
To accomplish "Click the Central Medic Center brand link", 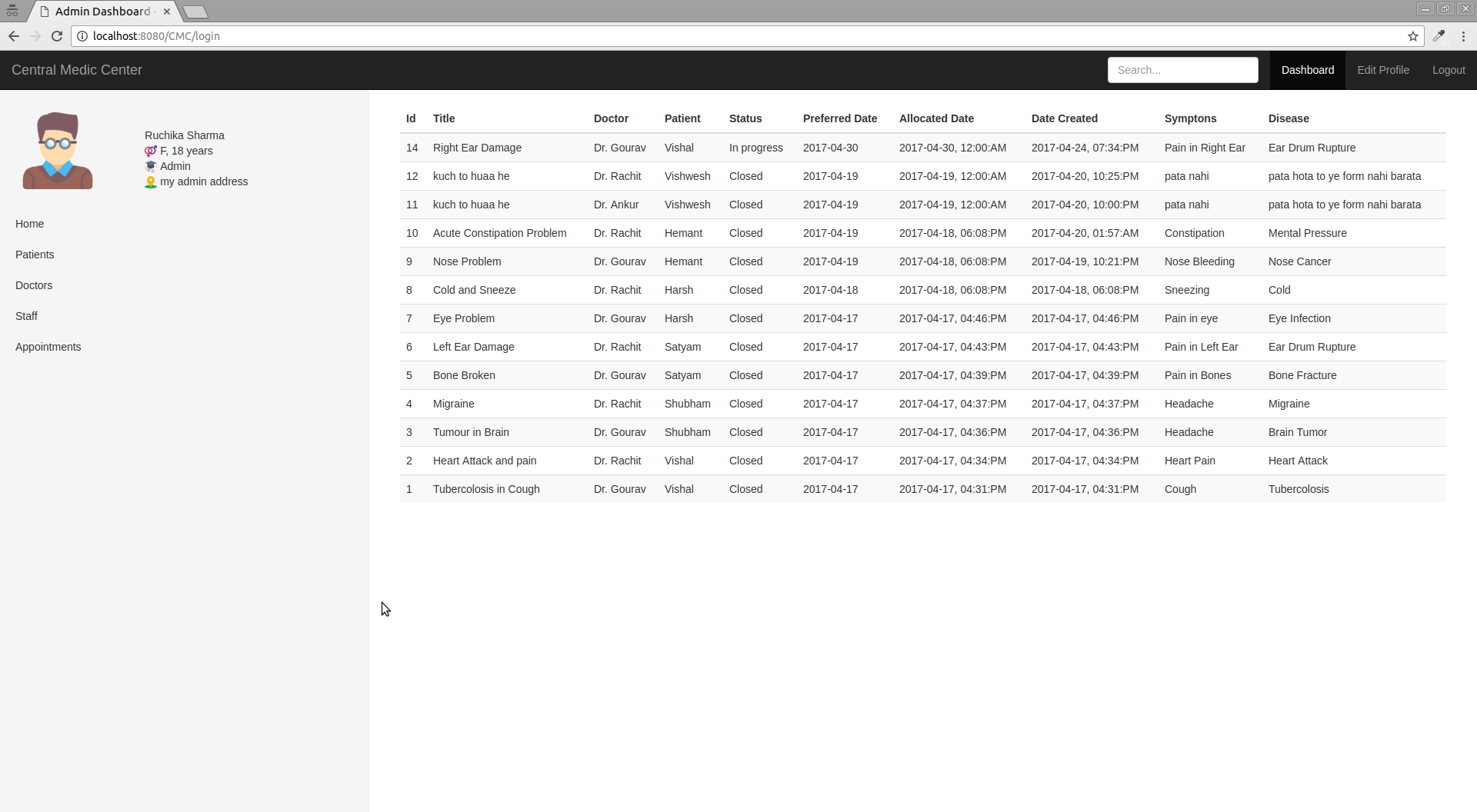I will pos(77,70).
